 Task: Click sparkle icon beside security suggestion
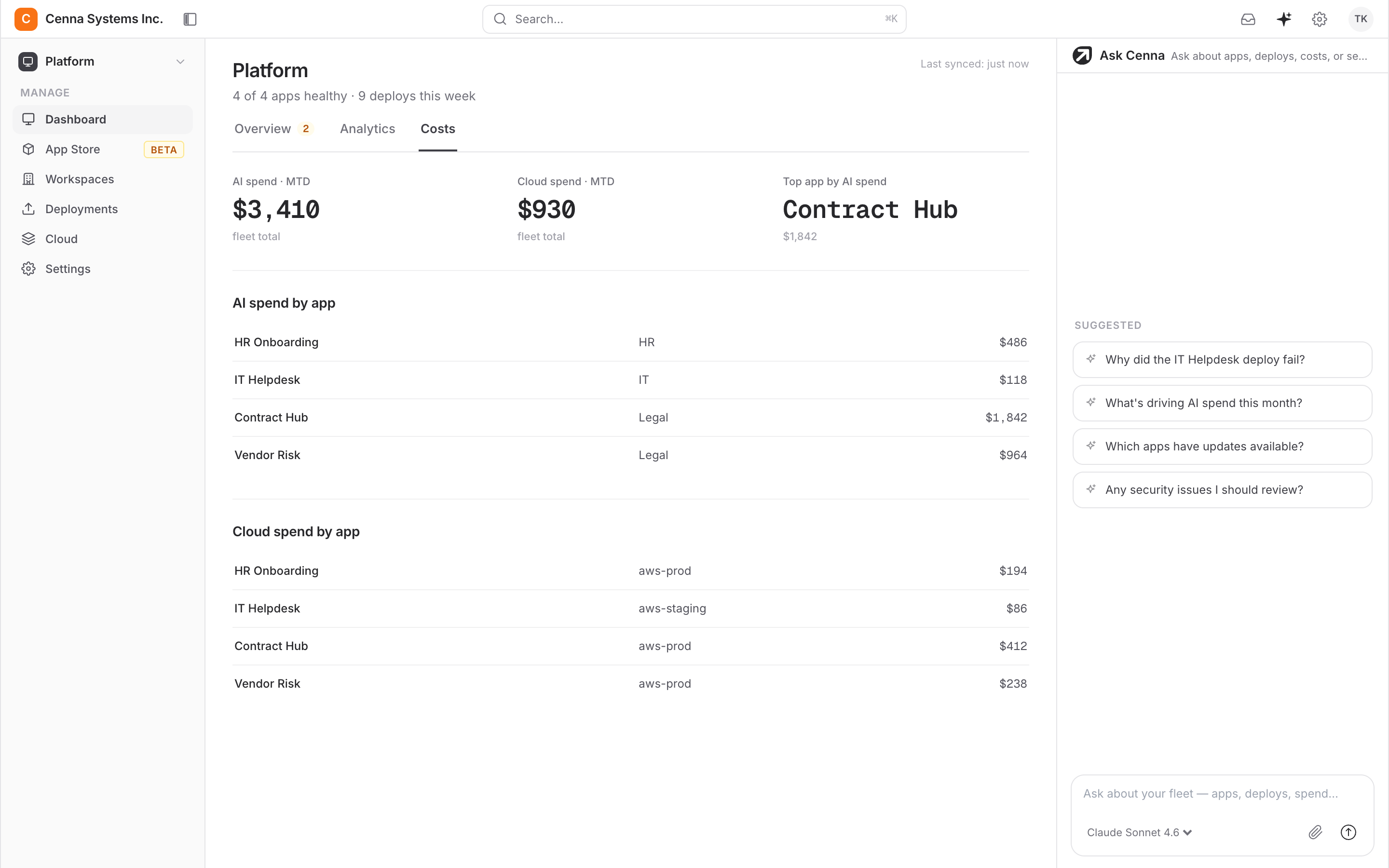[x=1090, y=489]
